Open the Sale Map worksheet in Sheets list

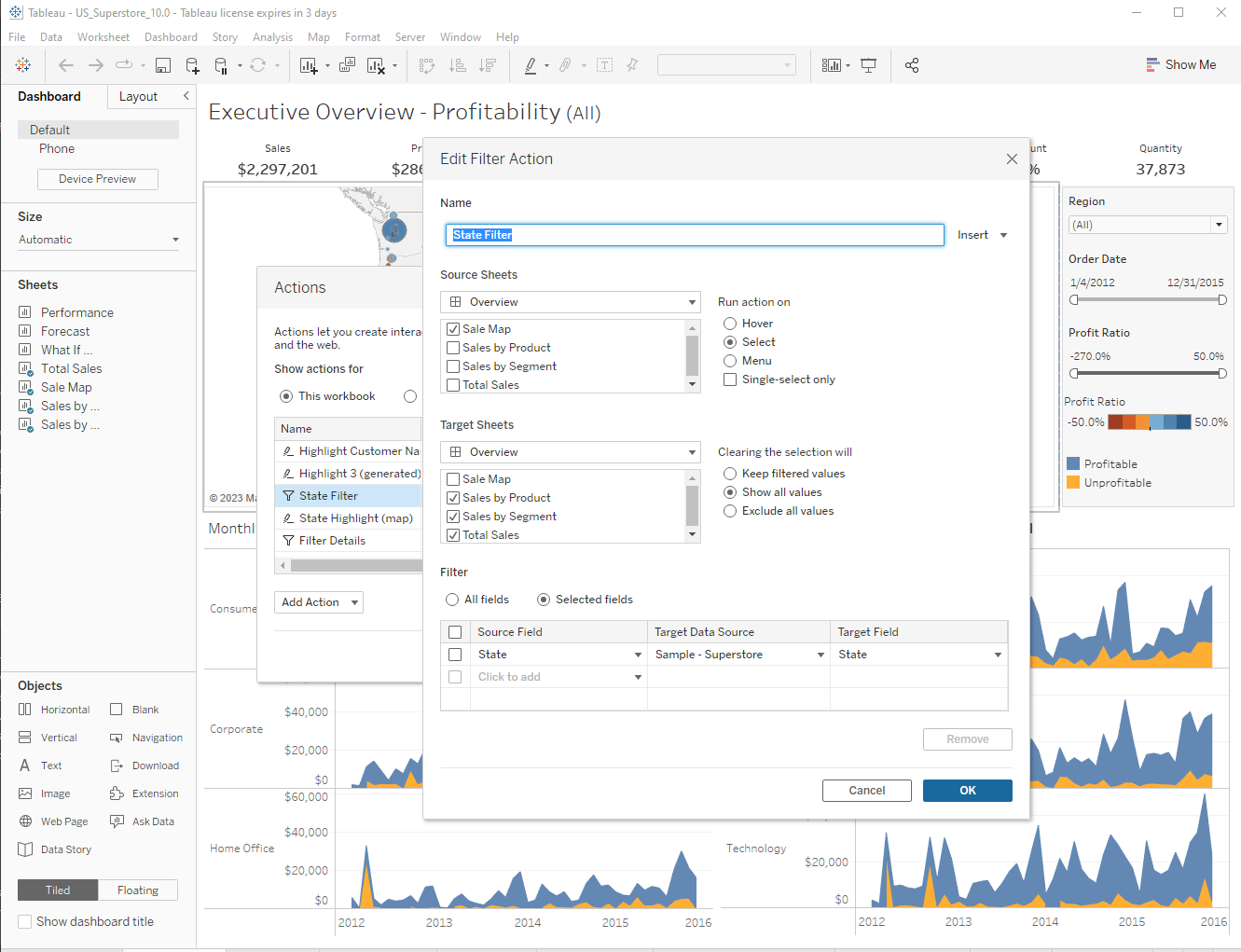point(65,386)
